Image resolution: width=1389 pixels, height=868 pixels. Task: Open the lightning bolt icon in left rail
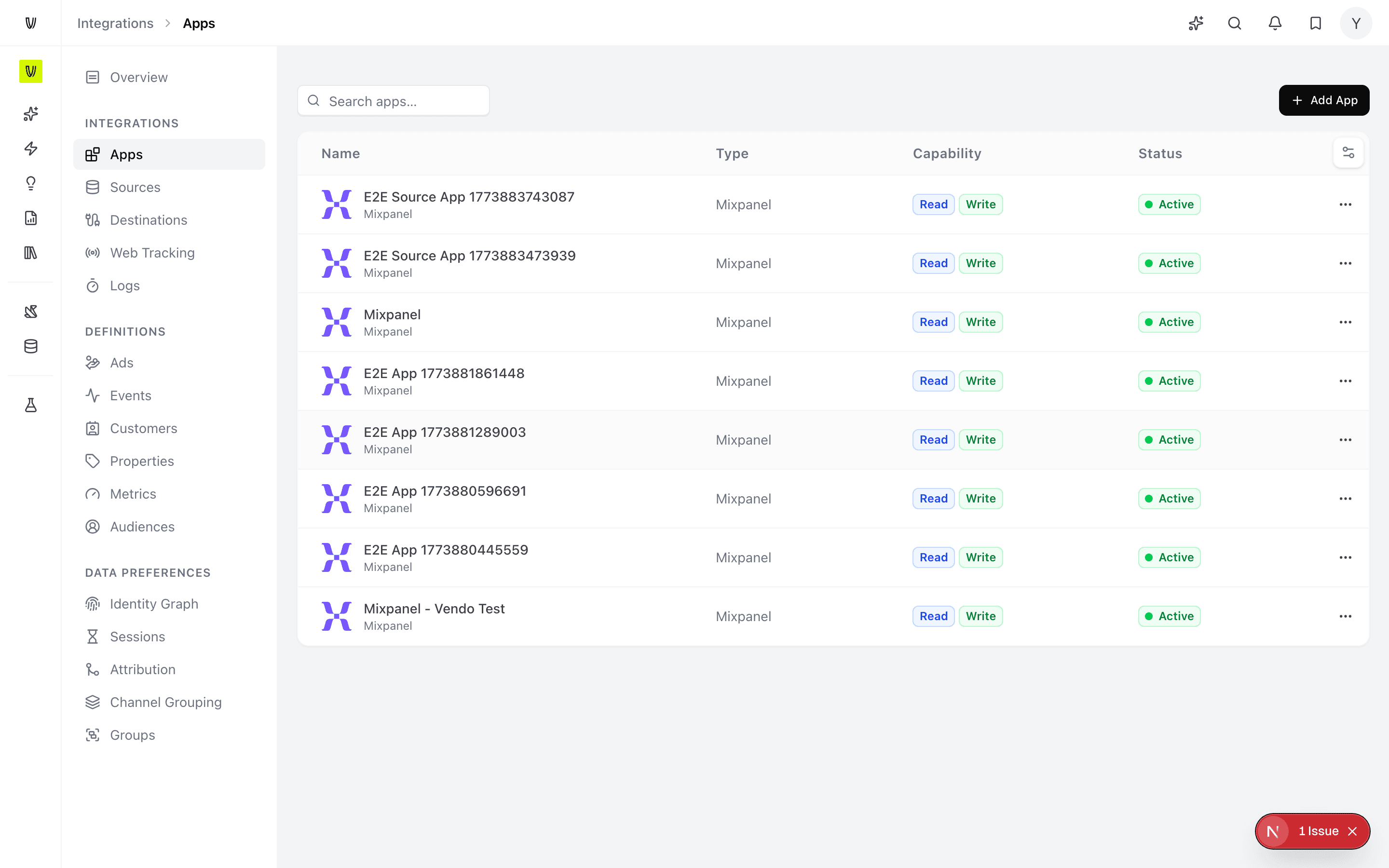31,149
